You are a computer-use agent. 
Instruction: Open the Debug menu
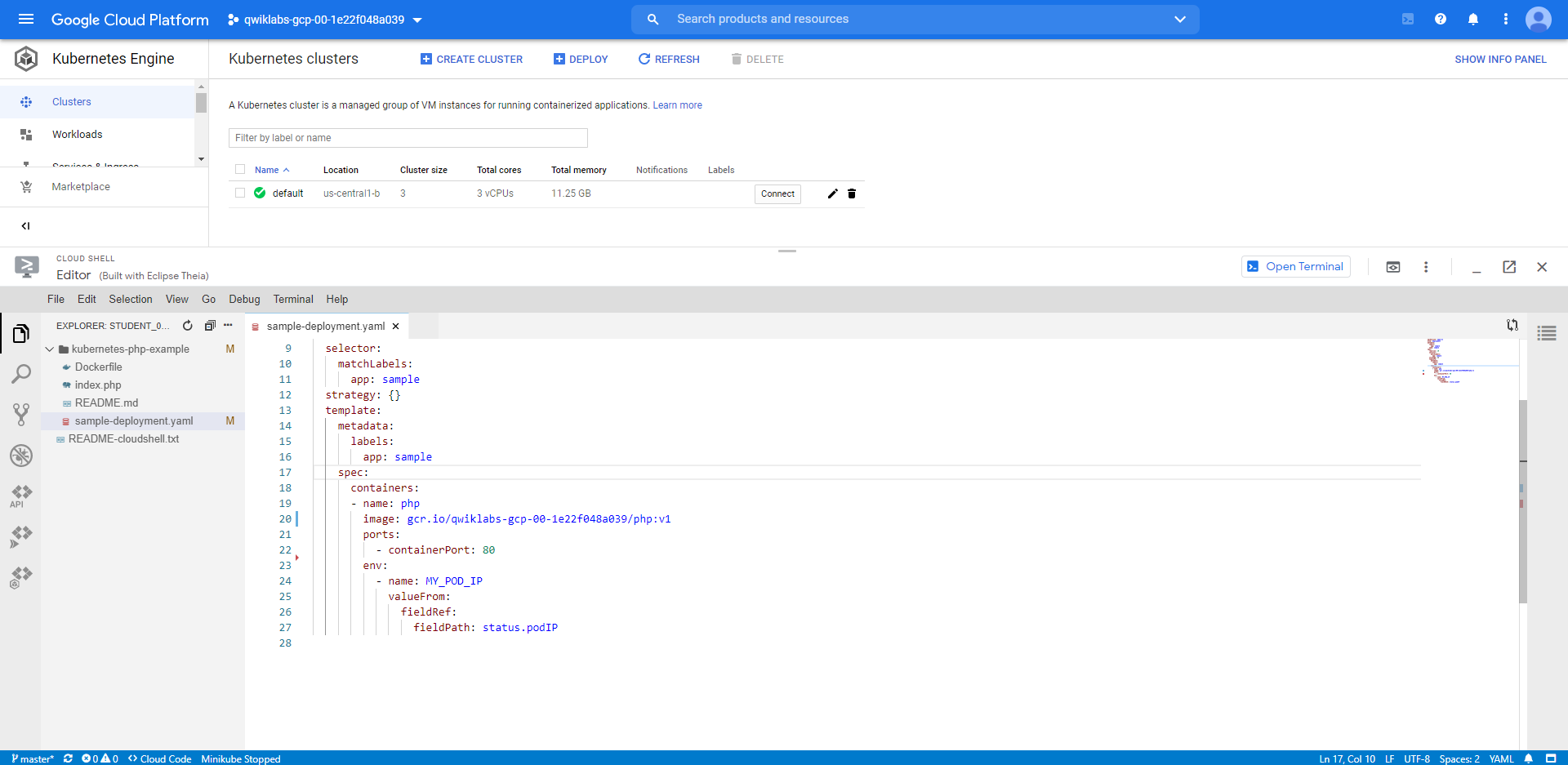click(x=244, y=300)
